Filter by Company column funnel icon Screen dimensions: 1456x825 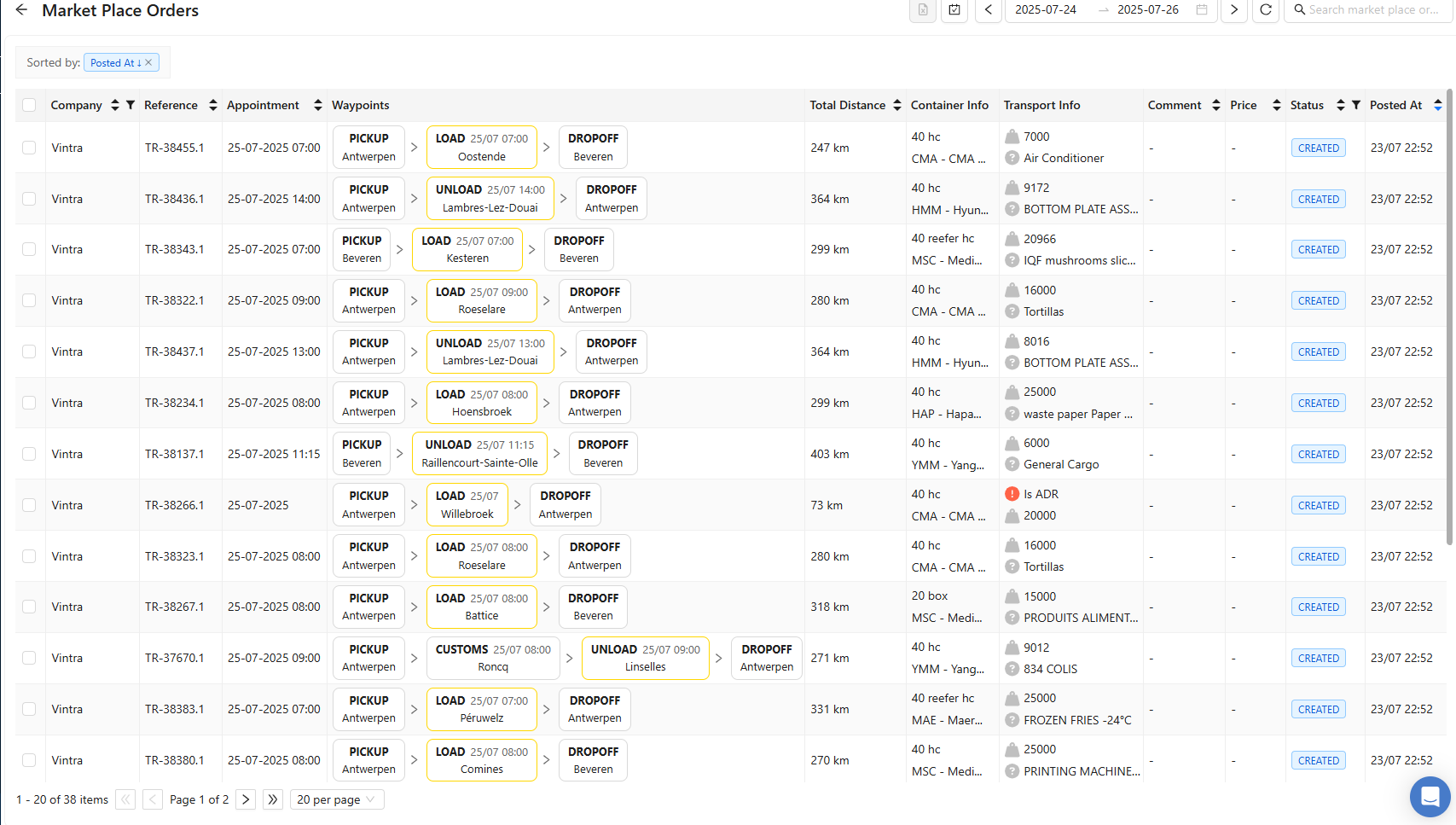[131, 105]
